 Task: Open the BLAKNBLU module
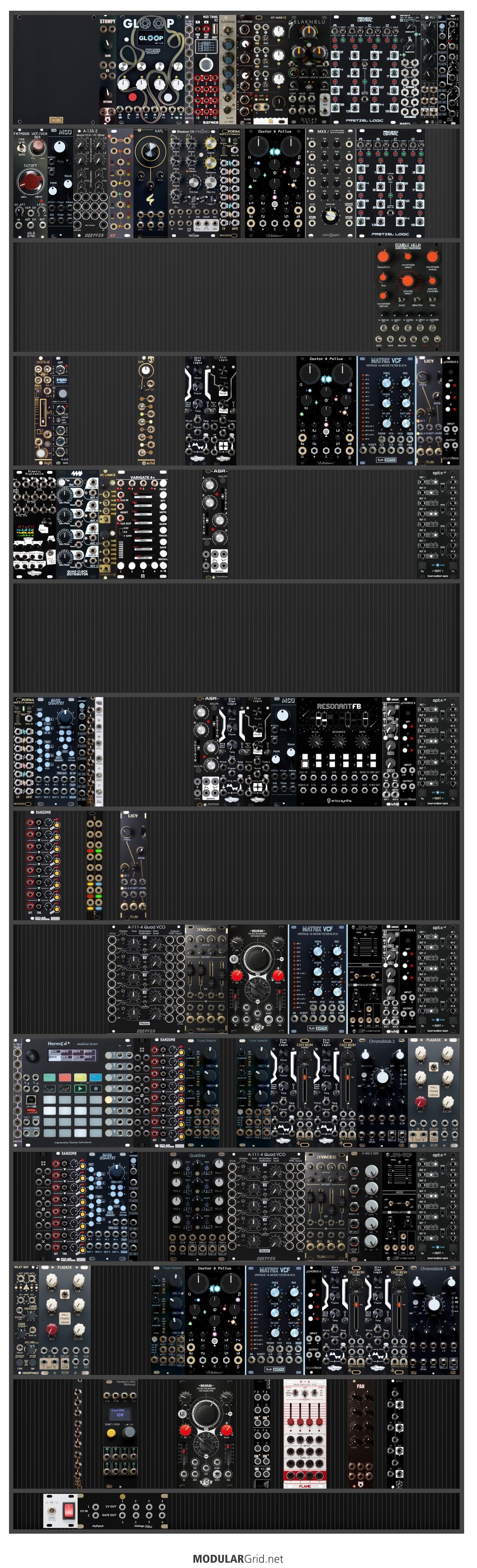click(309, 70)
